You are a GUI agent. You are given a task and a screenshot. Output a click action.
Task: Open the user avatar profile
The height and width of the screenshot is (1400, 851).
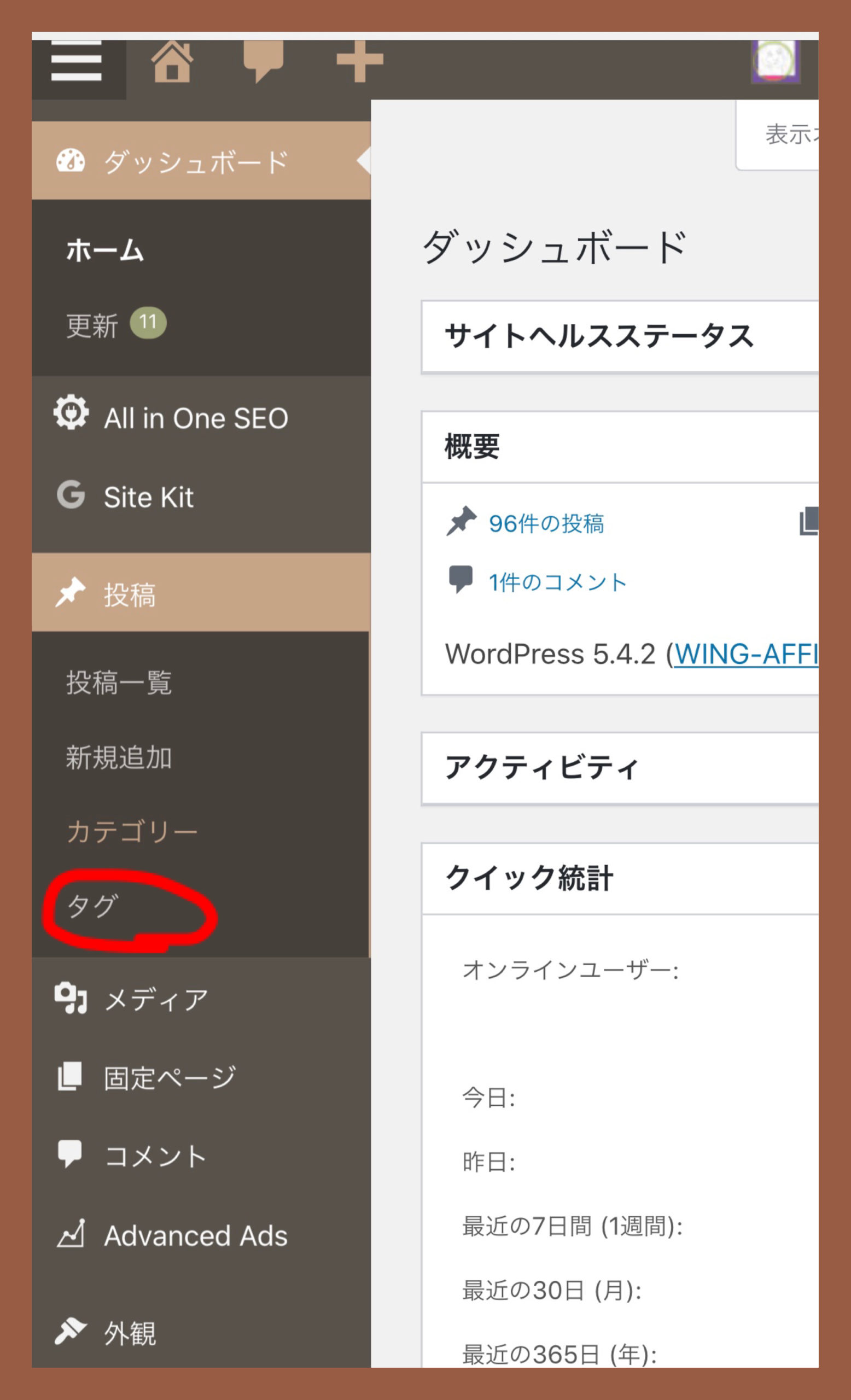[x=776, y=61]
